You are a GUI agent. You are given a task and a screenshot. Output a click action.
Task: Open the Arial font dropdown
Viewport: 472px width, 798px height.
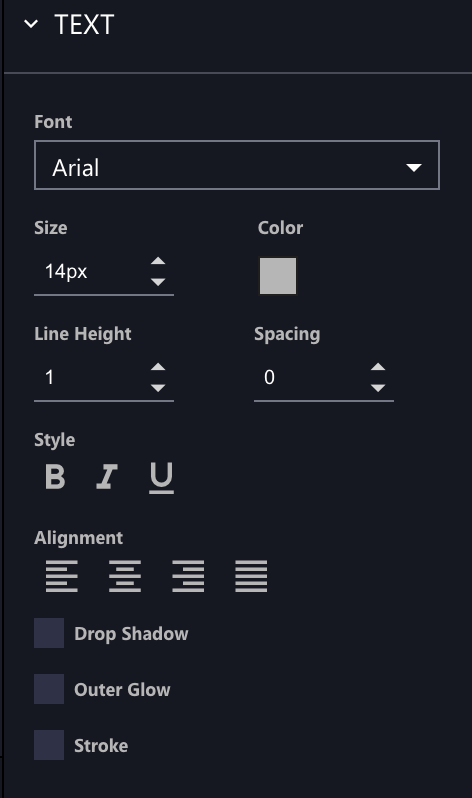(237, 165)
